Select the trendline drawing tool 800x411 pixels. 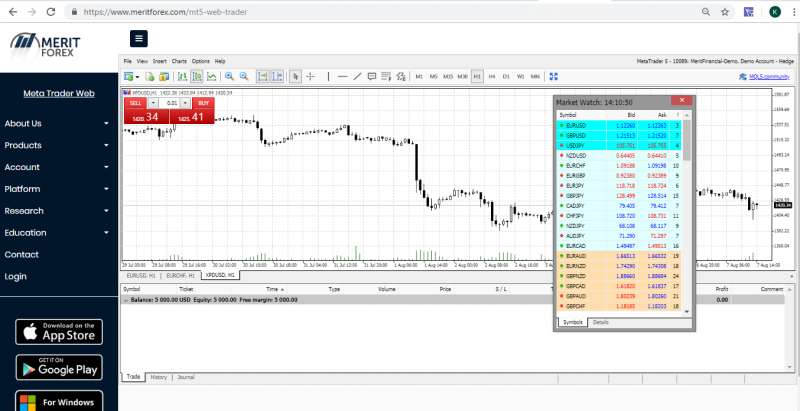(x=357, y=76)
